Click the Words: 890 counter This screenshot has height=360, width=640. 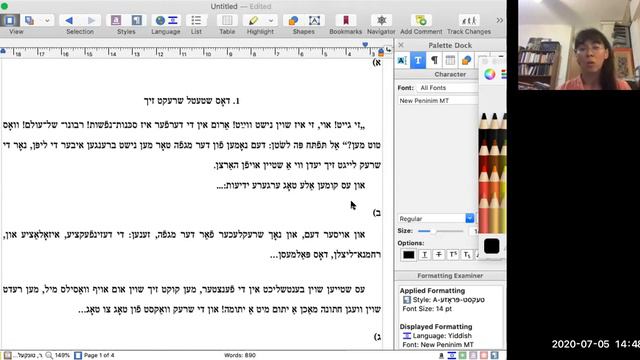(x=240, y=356)
